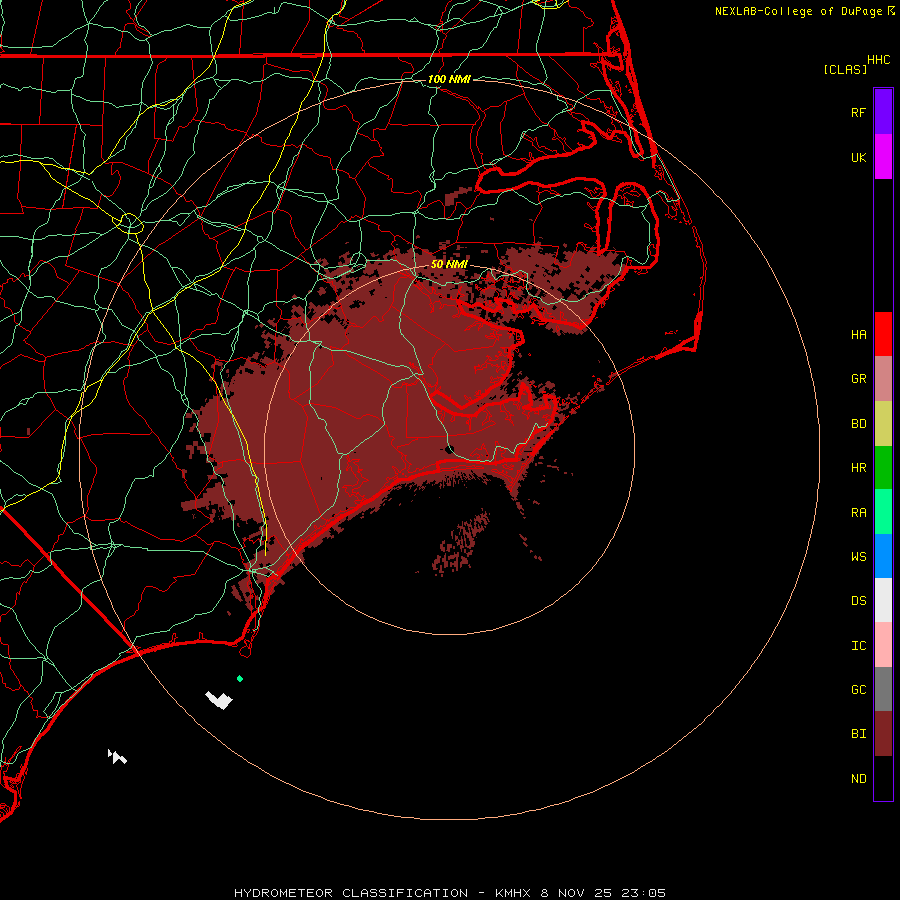Click the RF purple legend swatch
Screen dimensions: 900x900
883,112
